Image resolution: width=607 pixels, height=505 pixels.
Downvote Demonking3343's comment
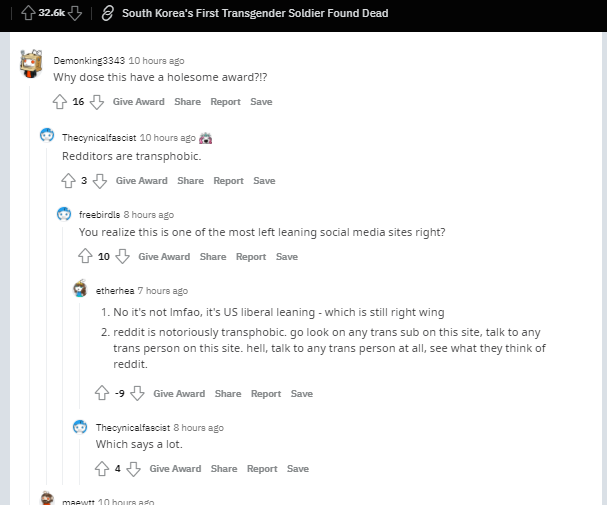point(97,102)
